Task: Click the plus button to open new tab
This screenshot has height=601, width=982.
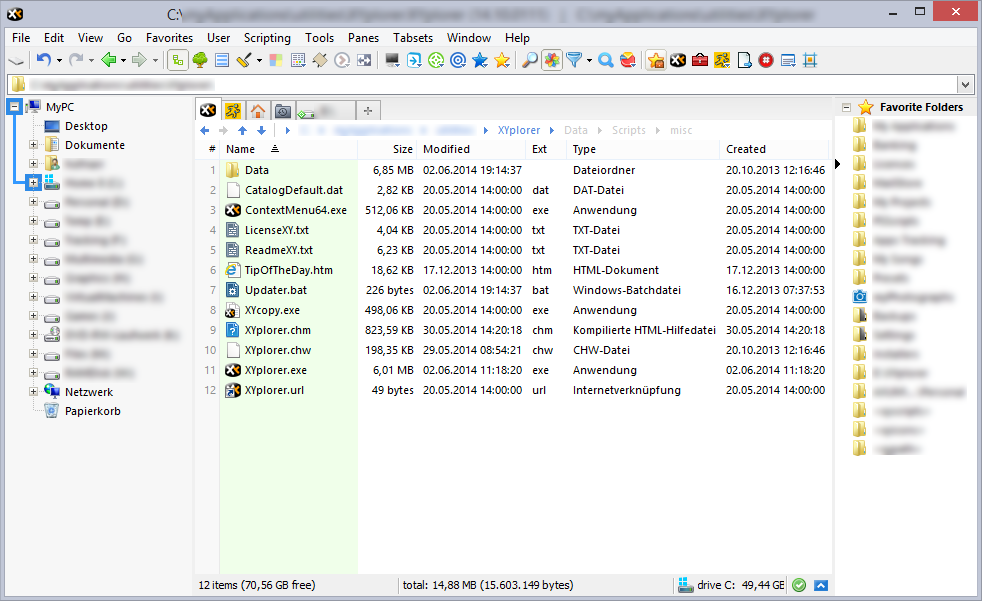Action: pos(368,110)
